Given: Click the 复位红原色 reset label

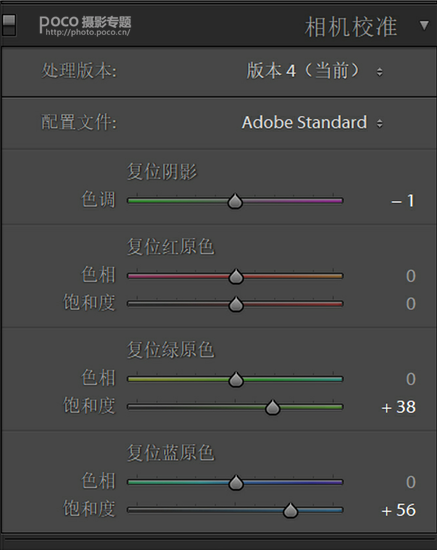Looking at the screenshot, I should coord(170,246).
